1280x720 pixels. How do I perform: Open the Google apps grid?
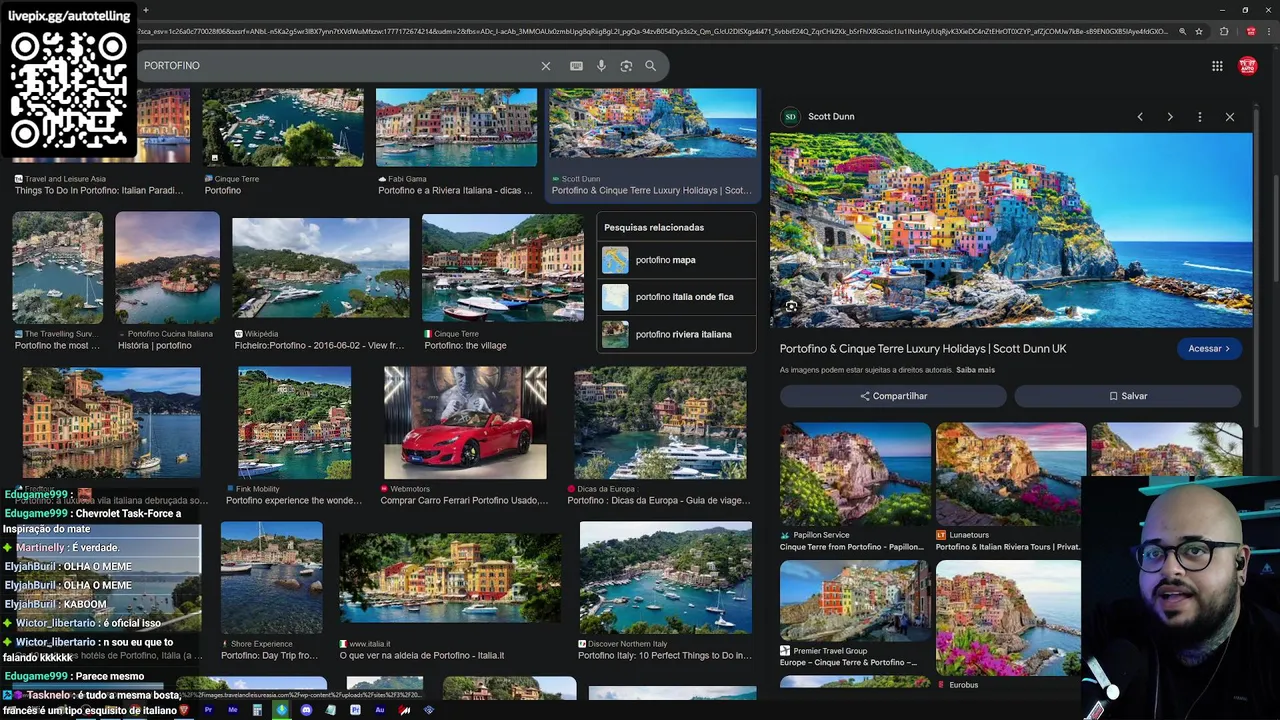(1217, 66)
